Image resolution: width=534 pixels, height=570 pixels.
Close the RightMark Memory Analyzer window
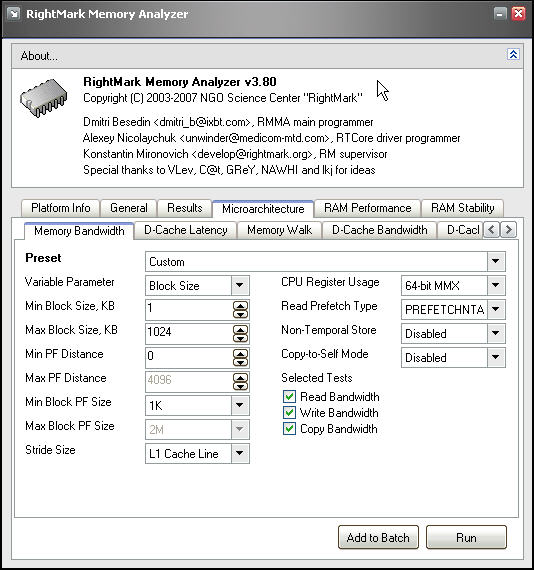tap(518, 14)
